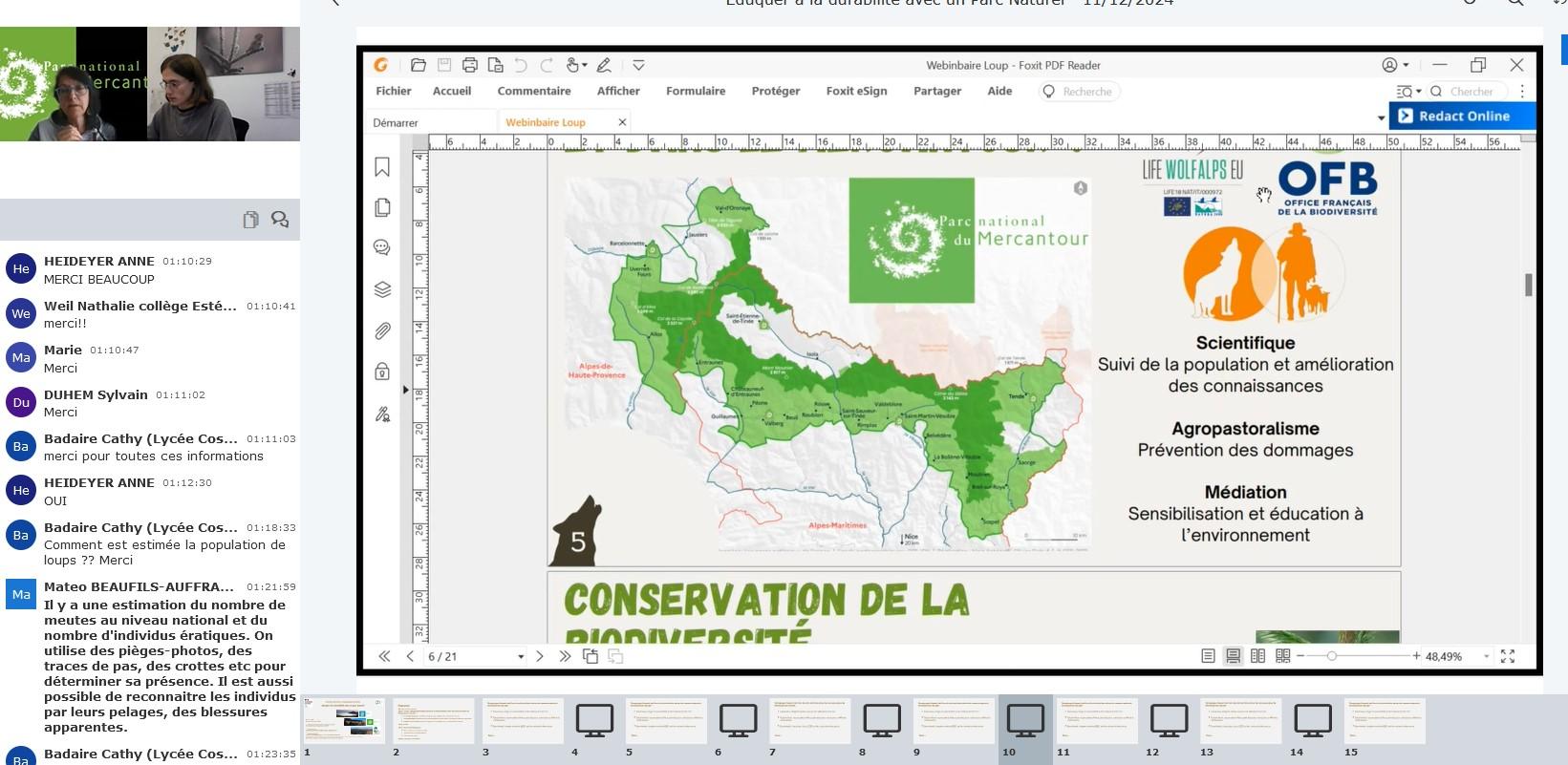Screen dimensions: 1568x765
Task: Open the page number dropdown
Action: click(x=521, y=657)
